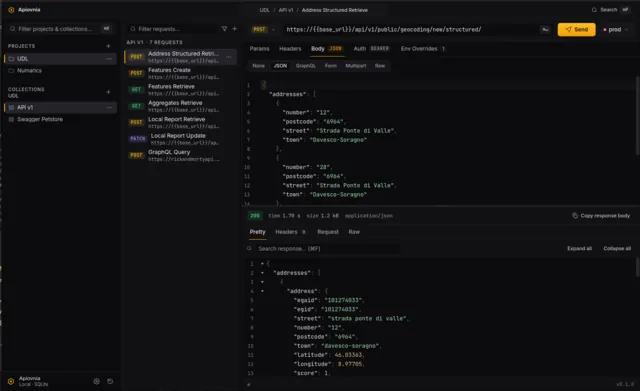Select the Numarics project
Screen dimensions: 640x391
(60, 71)
